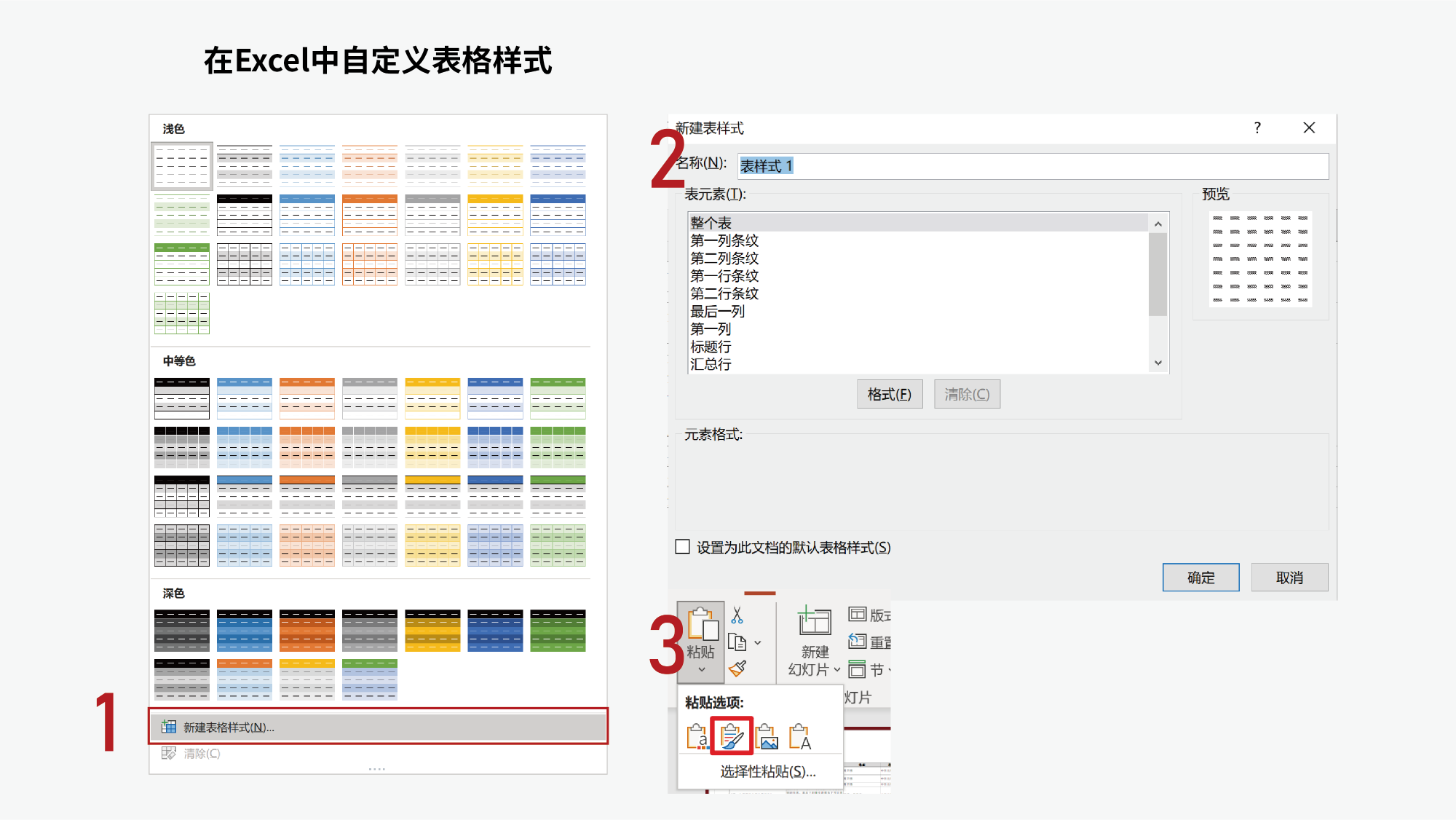Select 标题行 in element list
This screenshot has height=820, width=1456.
[918, 347]
